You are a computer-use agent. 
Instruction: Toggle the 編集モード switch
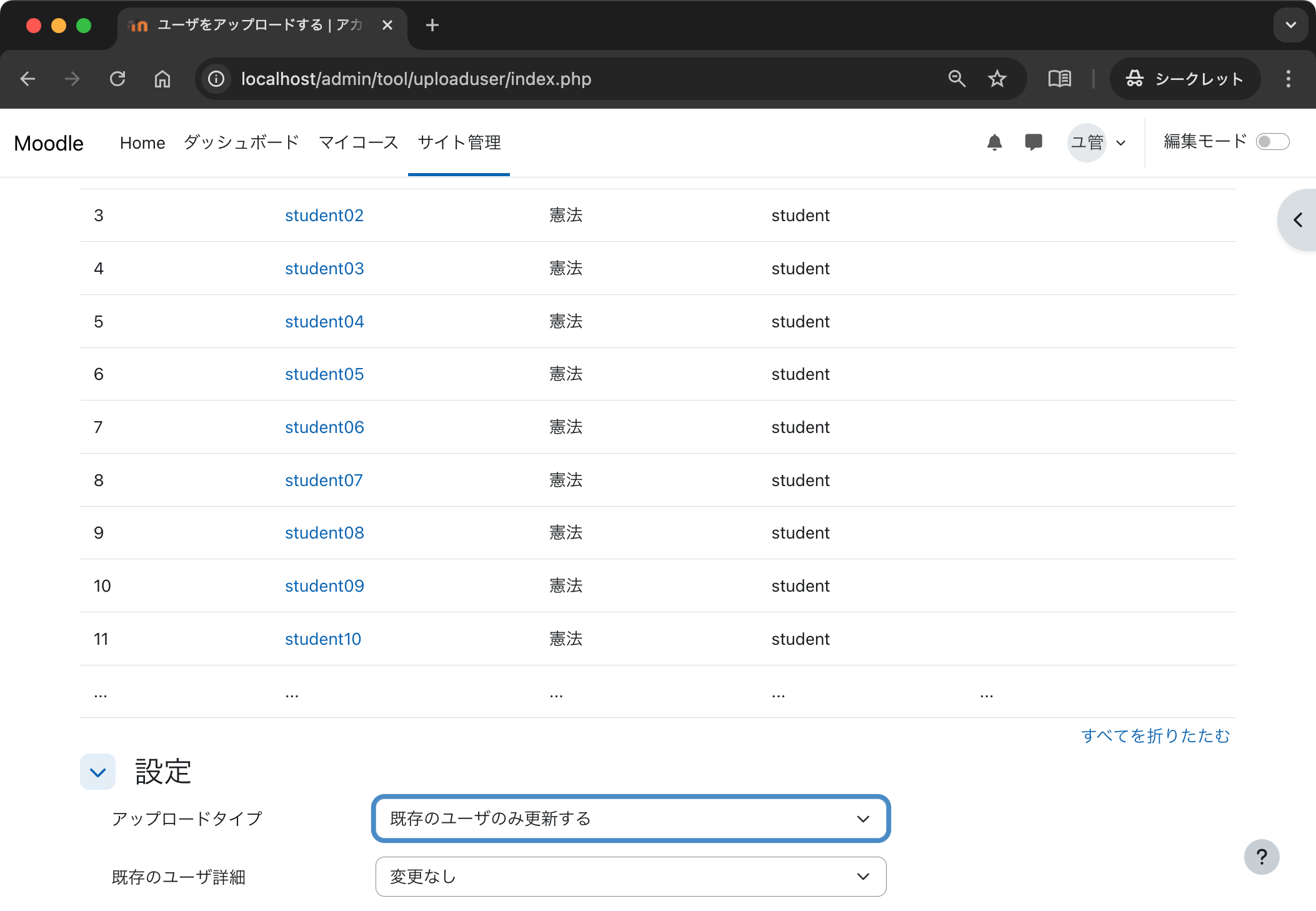tap(1272, 142)
